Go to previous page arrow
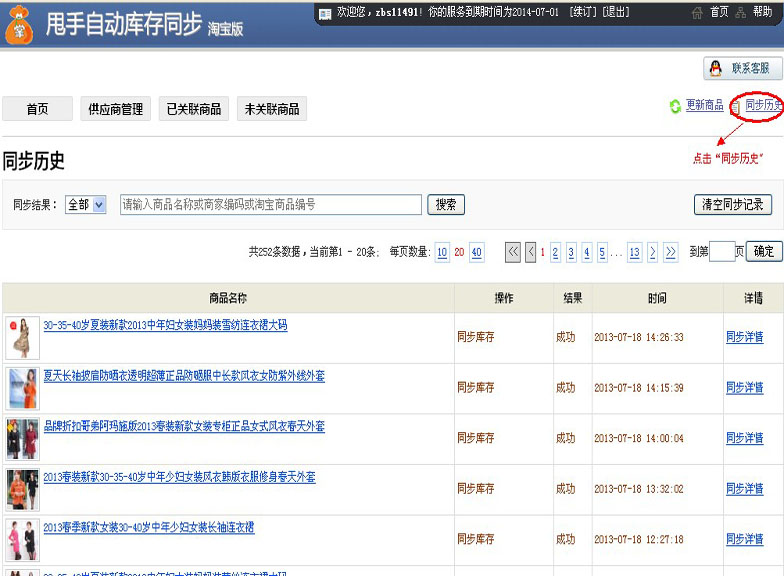784x576 pixels. coord(530,252)
